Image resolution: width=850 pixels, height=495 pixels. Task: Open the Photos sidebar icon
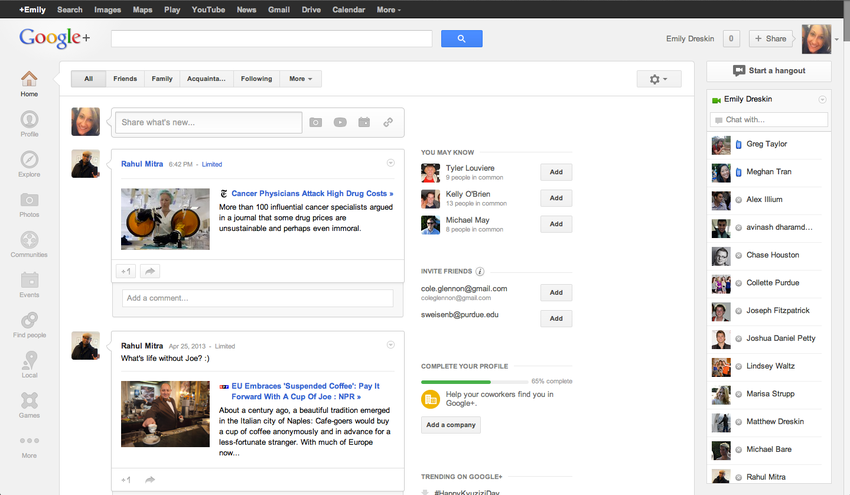(29, 200)
